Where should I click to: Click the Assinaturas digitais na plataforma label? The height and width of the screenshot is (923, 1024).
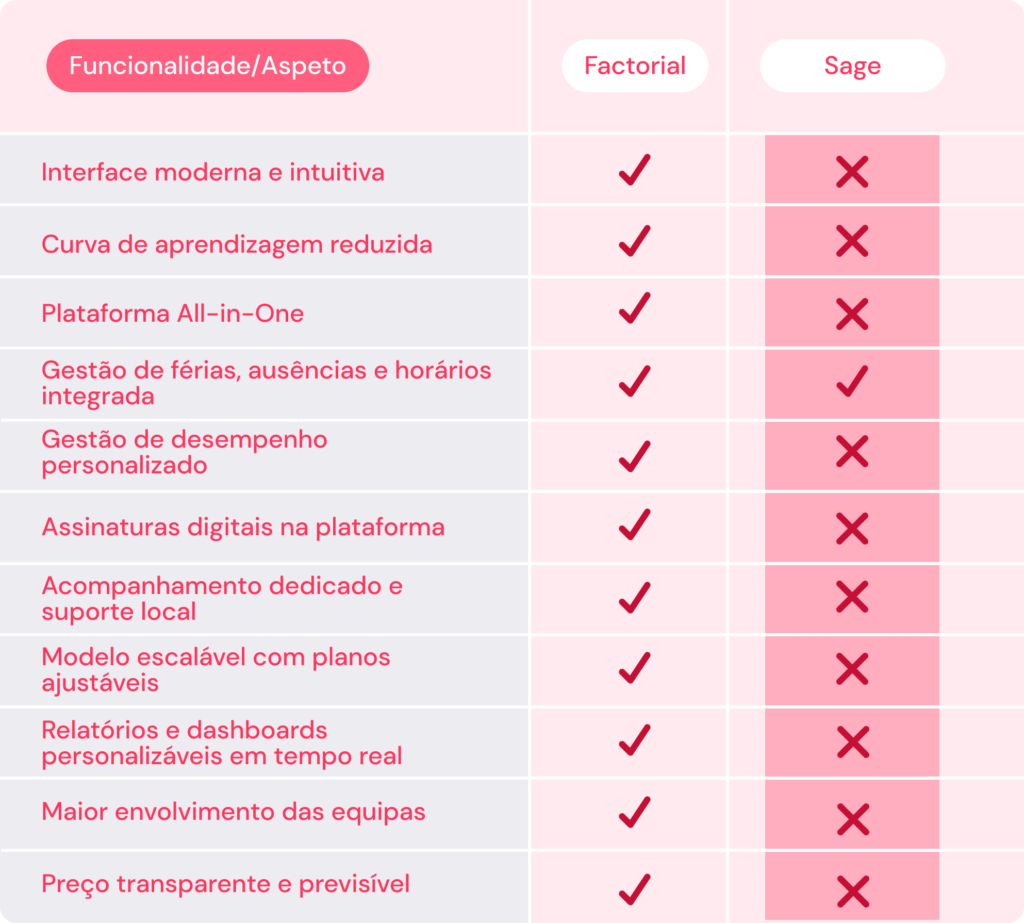click(x=243, y=527)
